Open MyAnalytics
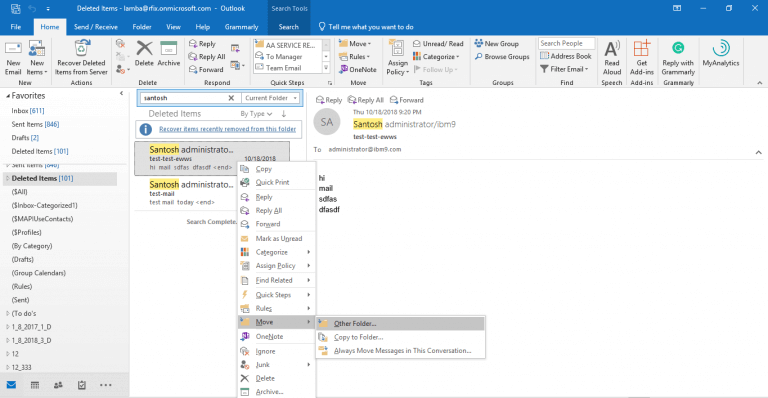This screenshot has height=398, width=768. [720, 54]
